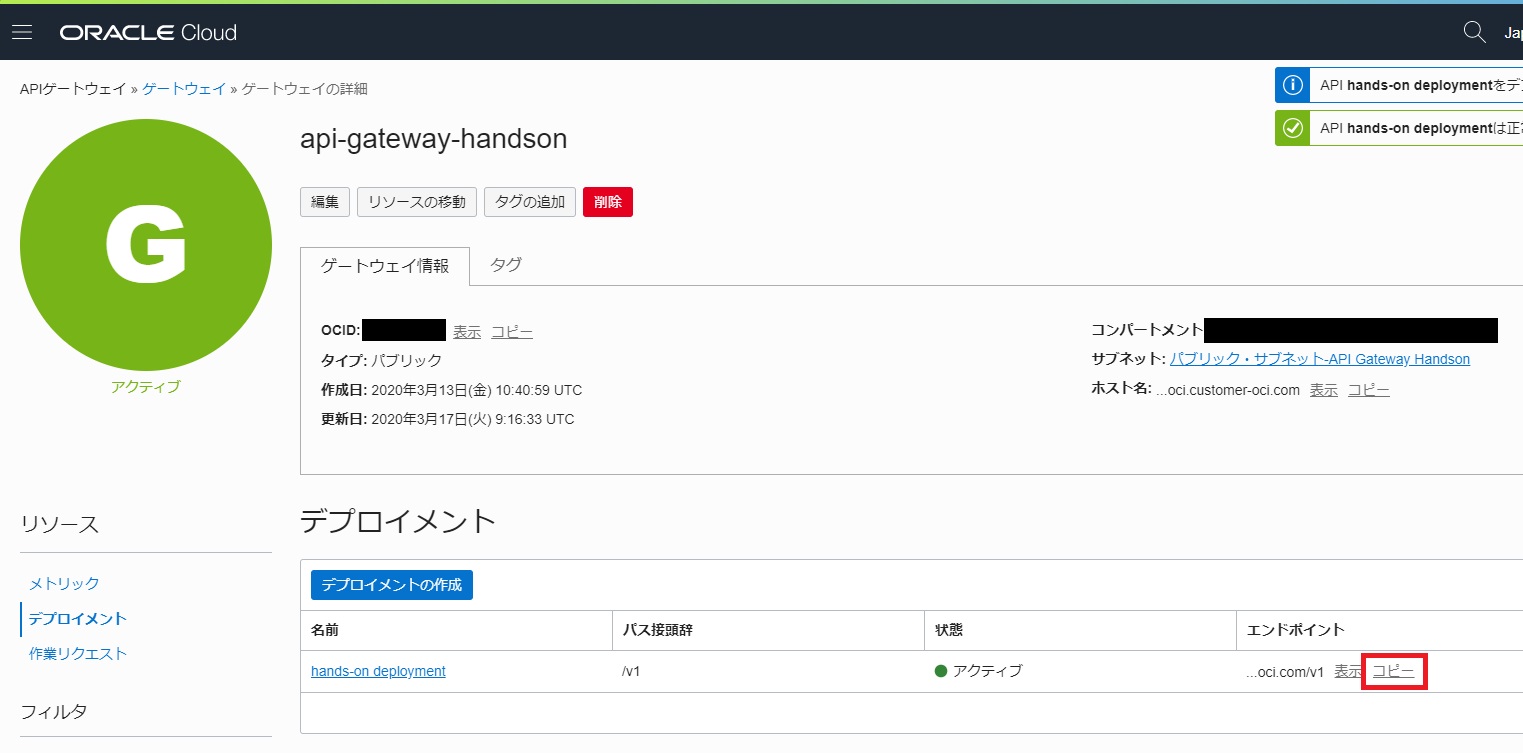The height and width of the screenshot is (753, 1523).
Task: Open the hands-on deployment link
Action: click(378, 671)
